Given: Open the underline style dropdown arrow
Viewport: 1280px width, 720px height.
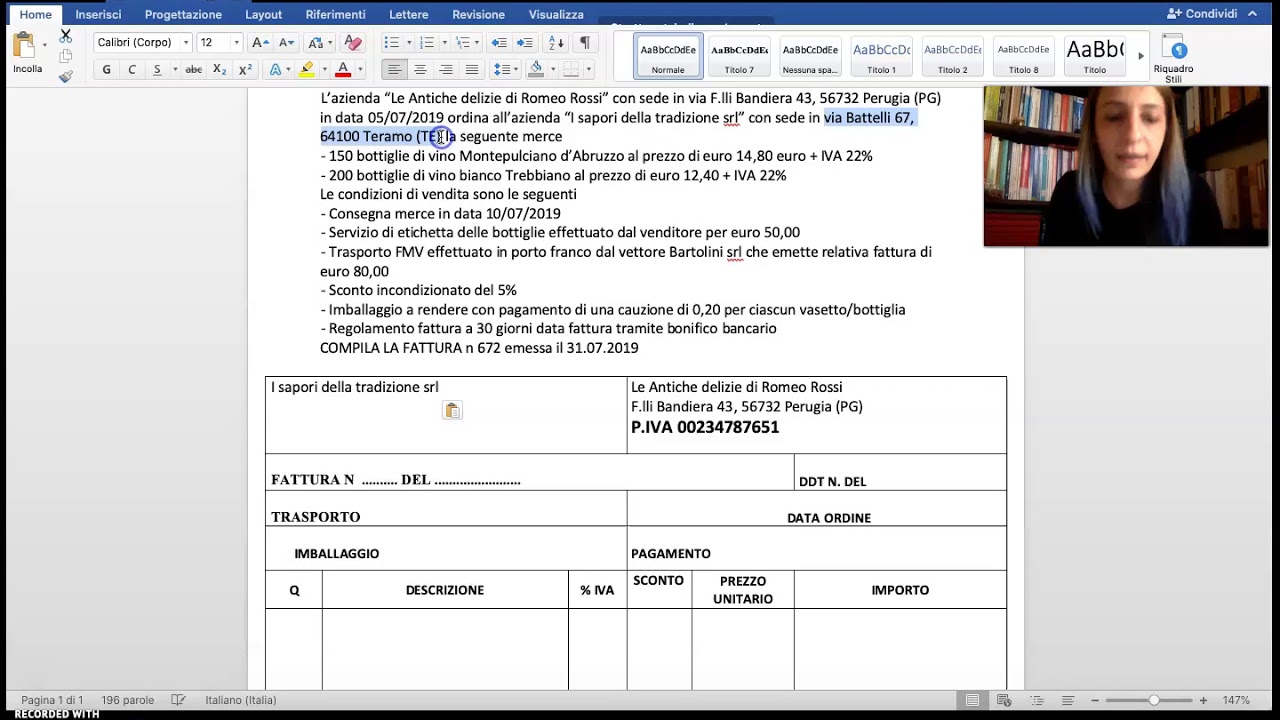Looking at the screenshot, I should pyautogui.click(x=174, y=69).
